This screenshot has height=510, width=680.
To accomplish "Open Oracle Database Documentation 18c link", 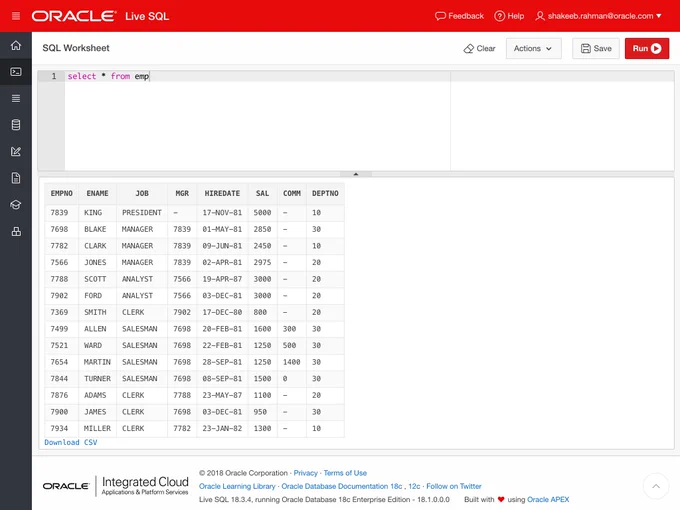I will pos(341,486).
